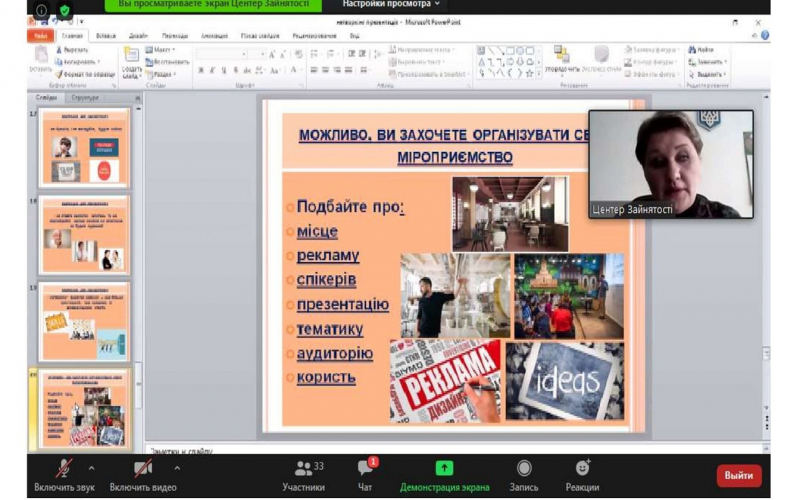This screenshot has width=800, height=500.
Task: Click 'Восстановить' reset slide command
Action: 167,62
